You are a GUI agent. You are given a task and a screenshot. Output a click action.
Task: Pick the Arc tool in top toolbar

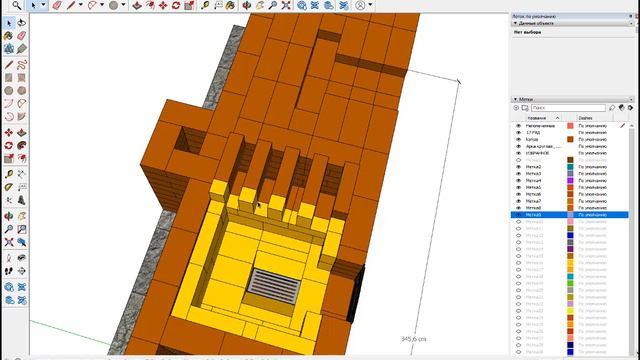93,5
